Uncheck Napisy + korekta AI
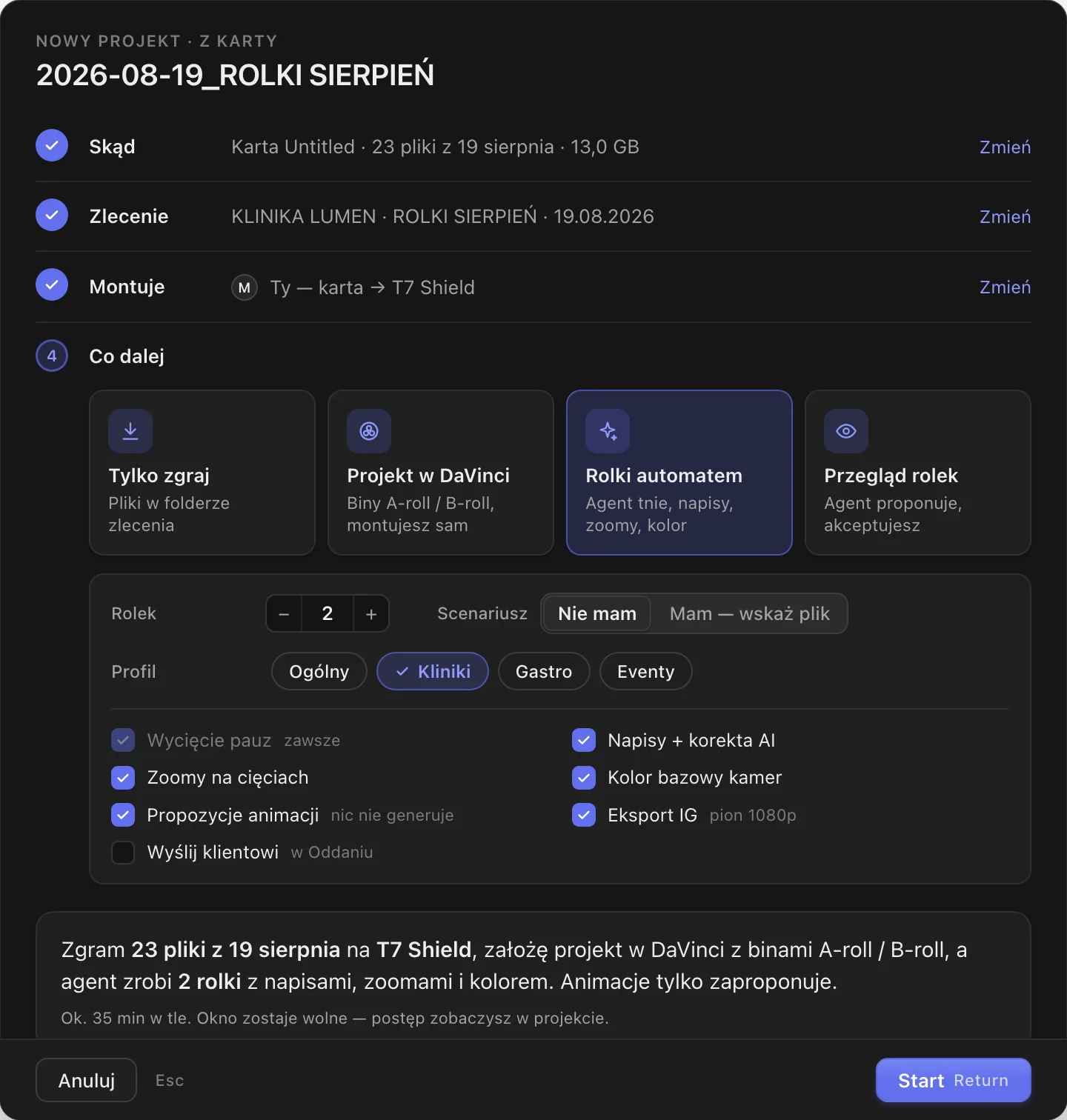This screenshot has height=1120, width=1067. click(x=584, y=740)
